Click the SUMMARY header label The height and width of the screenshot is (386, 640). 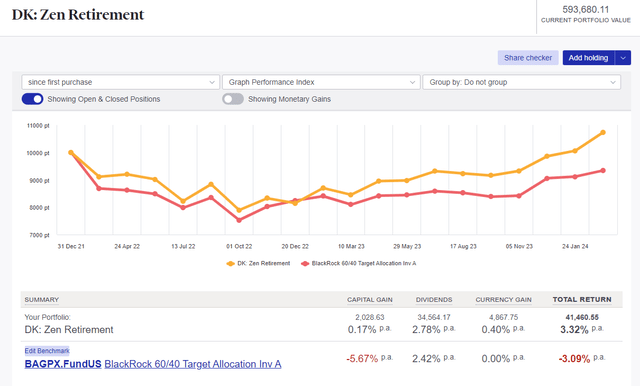pos(42,300)
